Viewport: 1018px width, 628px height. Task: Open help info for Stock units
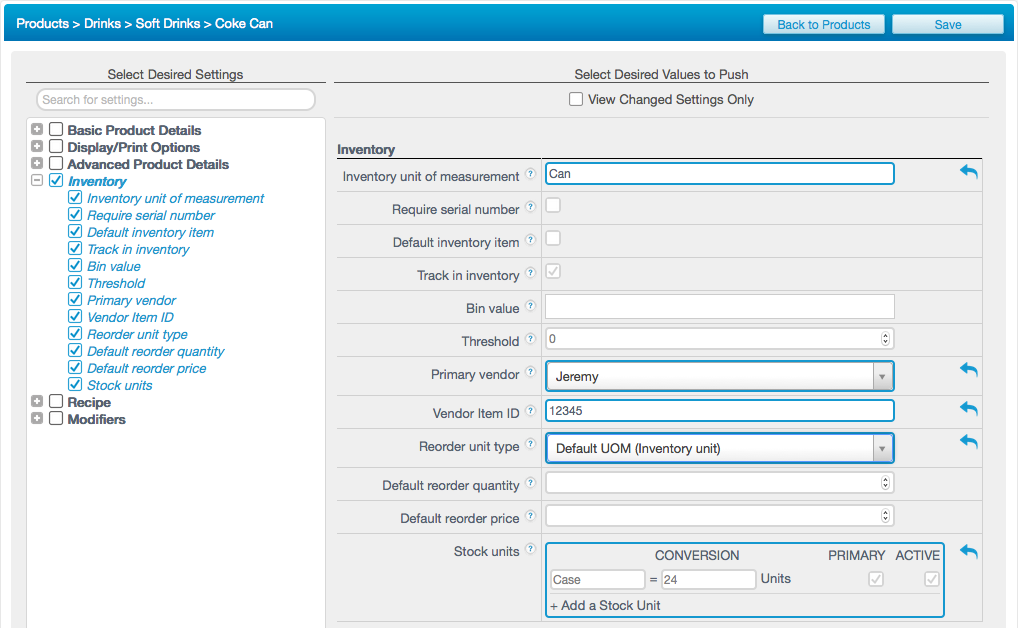(x=530, y=551)
